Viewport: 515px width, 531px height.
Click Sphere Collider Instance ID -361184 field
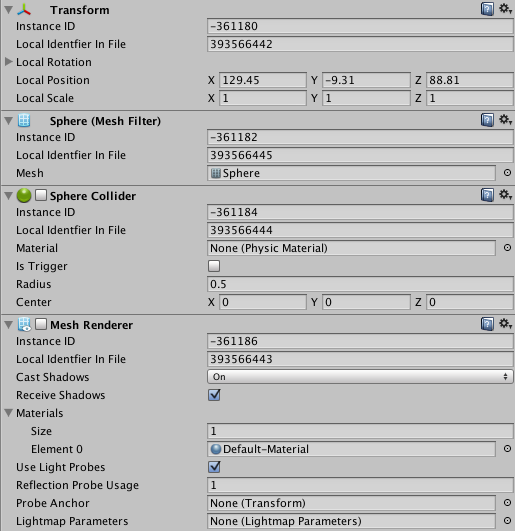pyautogui.click(x=360, y=212)
